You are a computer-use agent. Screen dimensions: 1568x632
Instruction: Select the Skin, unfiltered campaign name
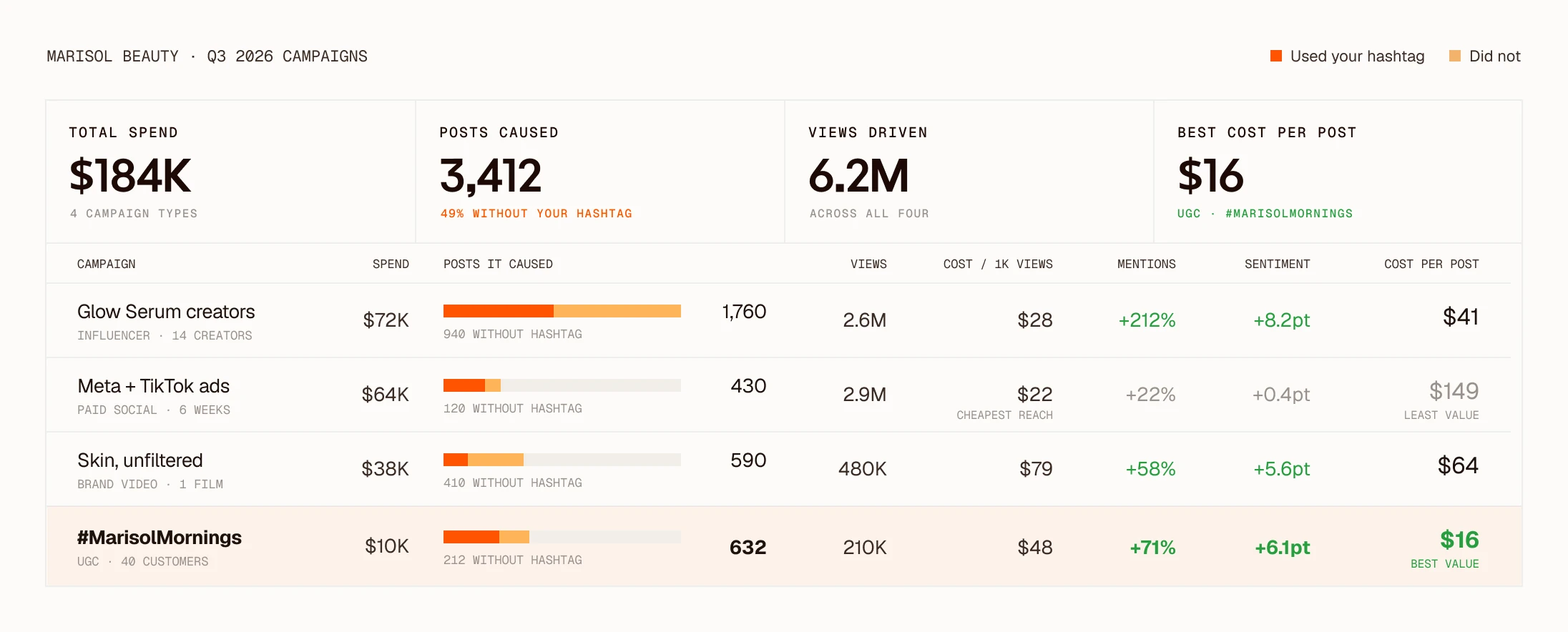click(140, 460)
